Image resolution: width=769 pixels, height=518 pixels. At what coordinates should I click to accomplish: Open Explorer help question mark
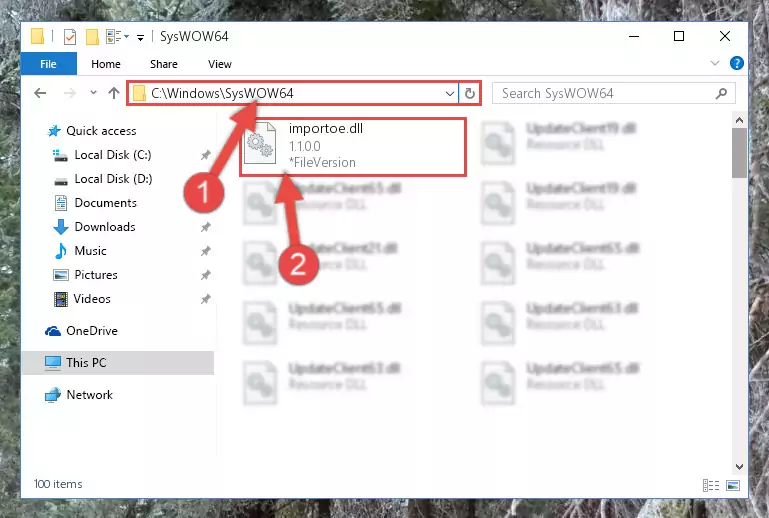coord(737,63)
